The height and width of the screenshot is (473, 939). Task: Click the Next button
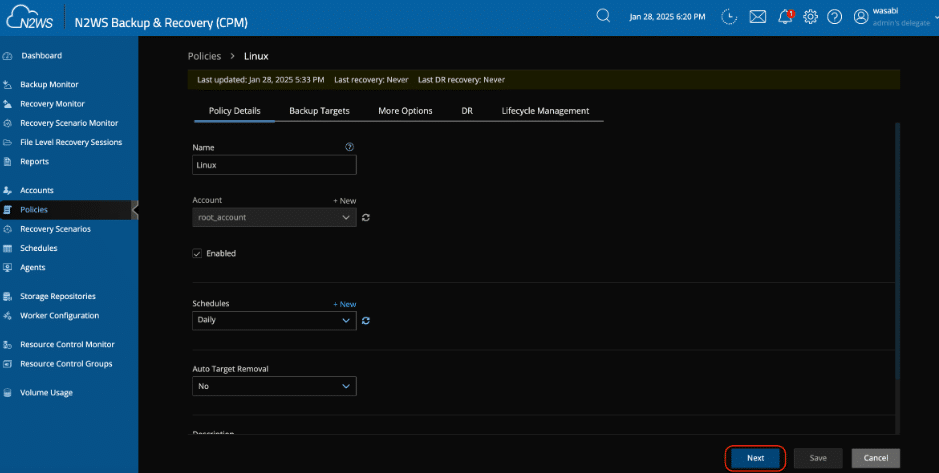(x=756, y=458)
